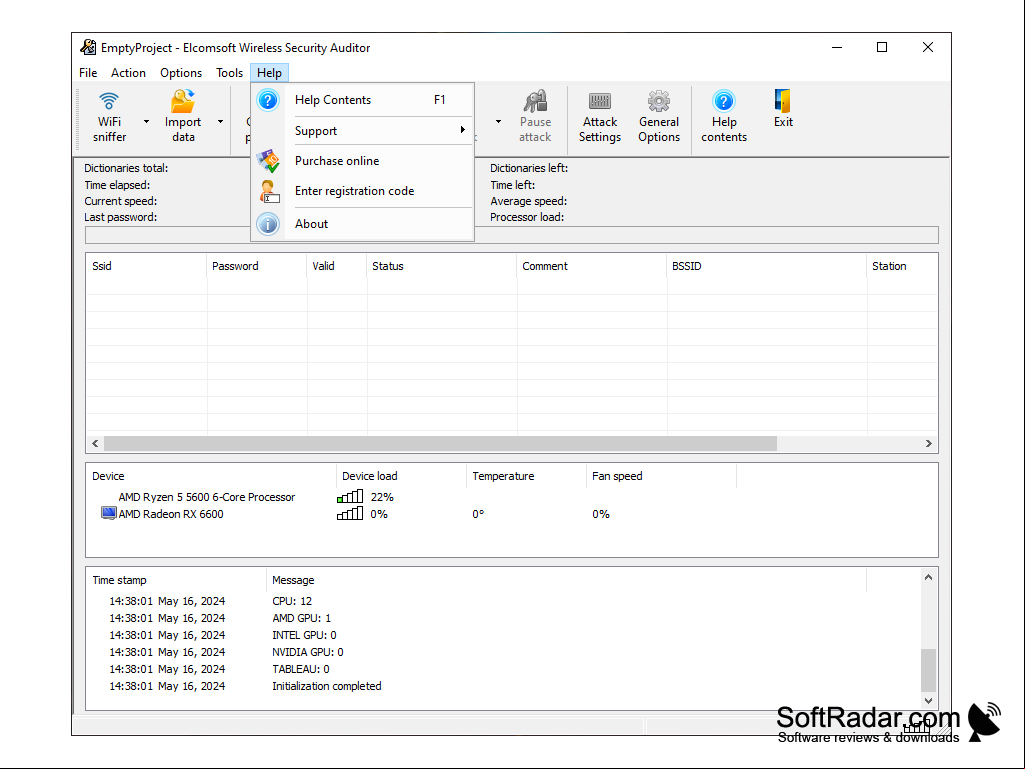Click the Message column header
The width and height of the screenshot is (1025, 769).
[x=567, y=580]
